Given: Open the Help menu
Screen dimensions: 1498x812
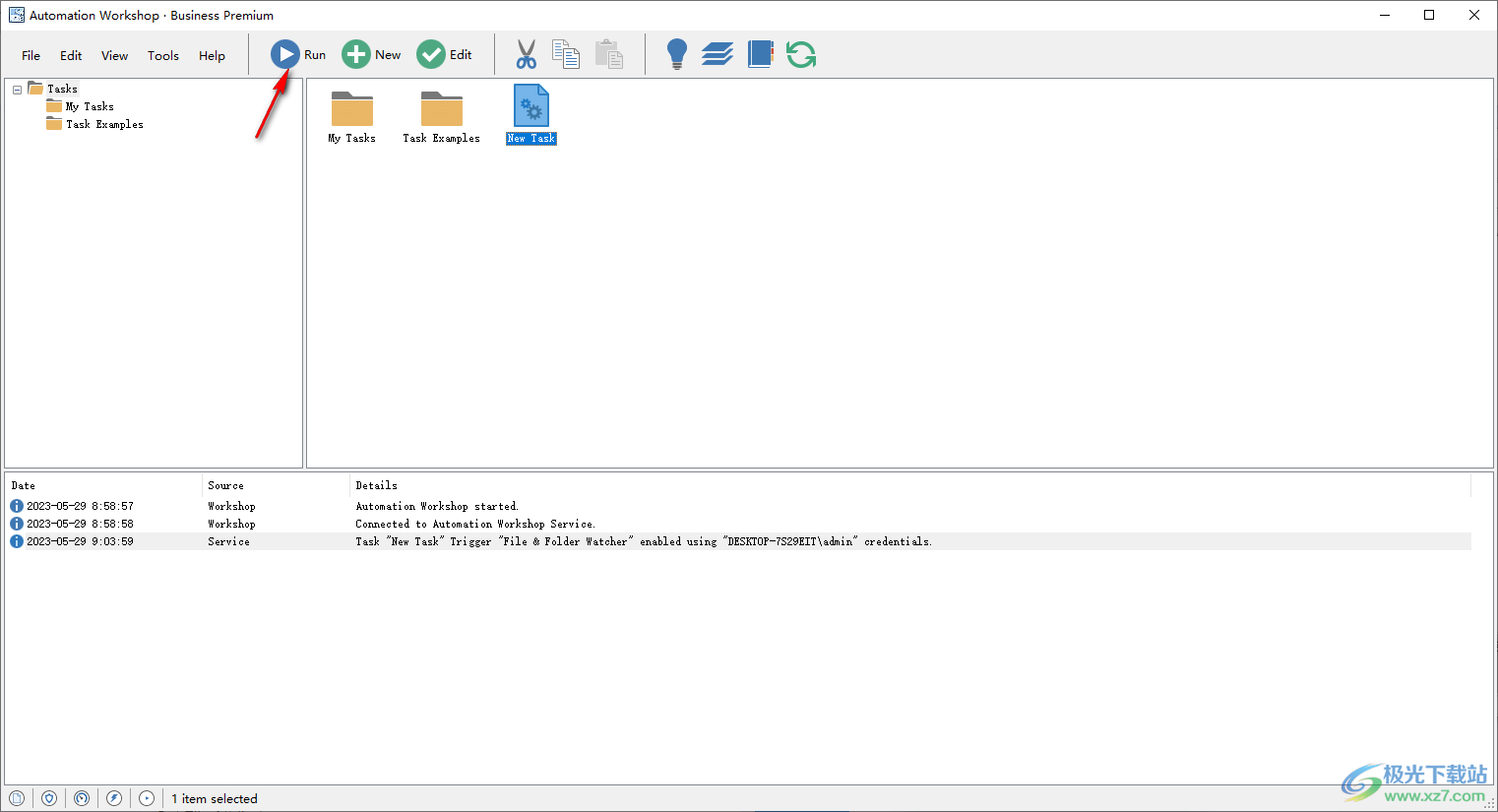Looking at the screenshot, I should pyautogui.click(x=213, y=55).
